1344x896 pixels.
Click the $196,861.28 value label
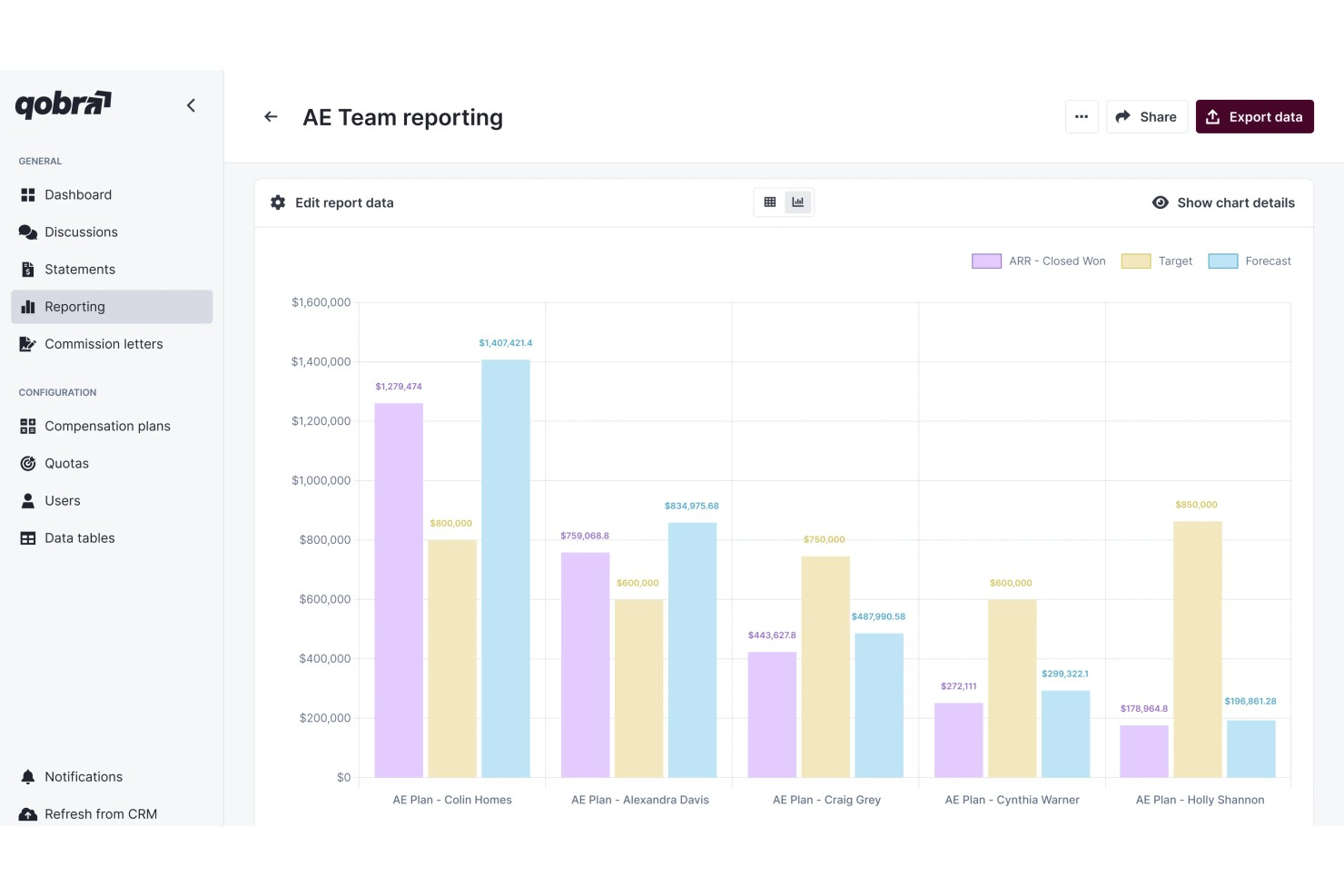[1250, 702]
